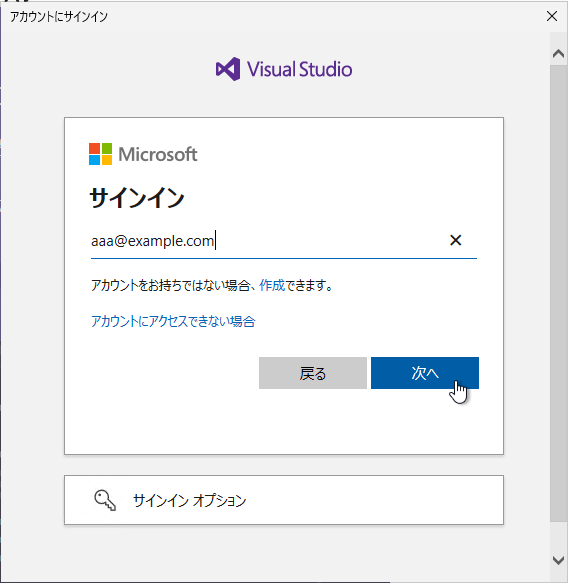Open アカウントにアクセスできない場合 link
Viewport: 568px width, 583px height.
click(173, 321)
